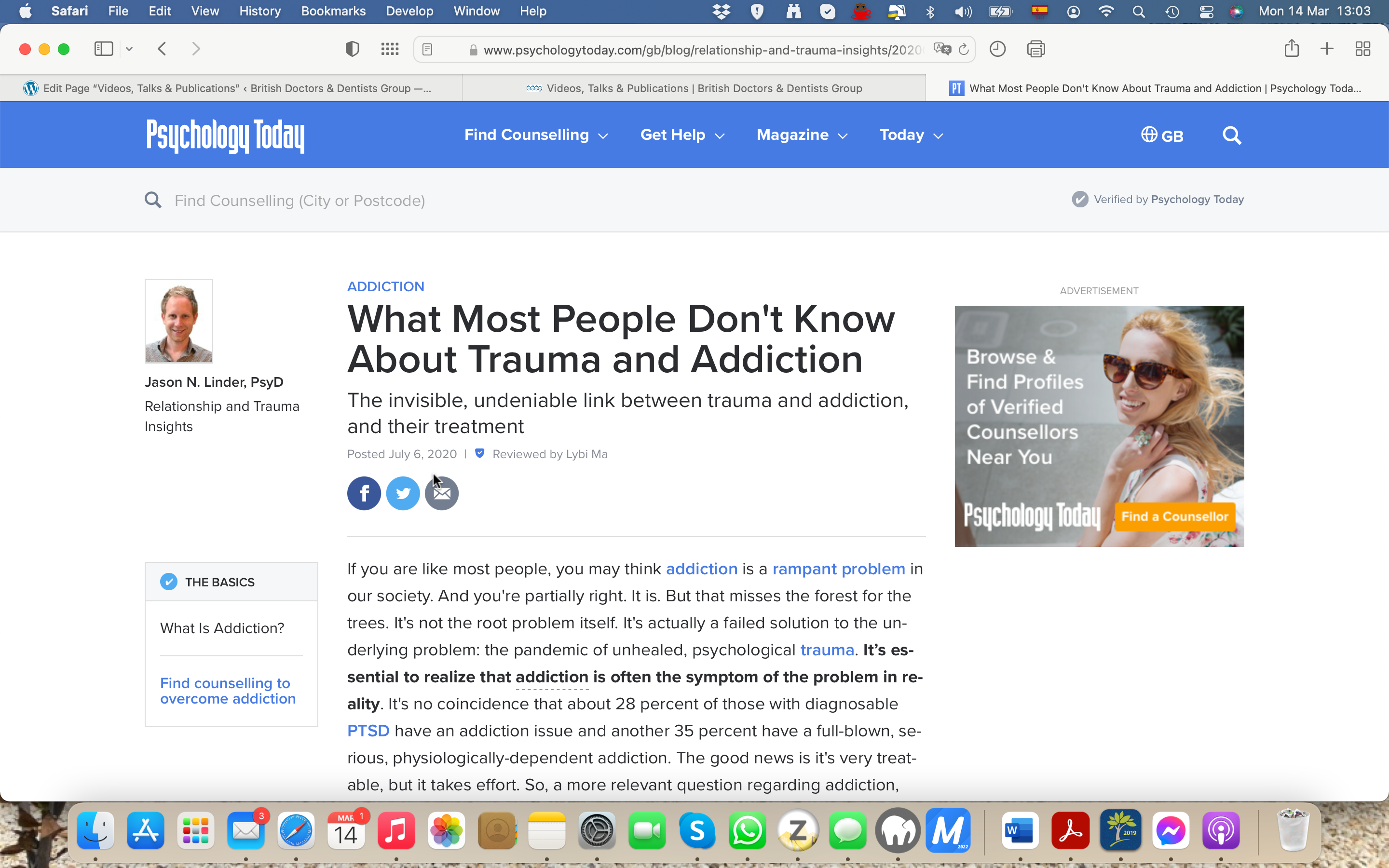Open Podcasts from the Dock
The width and height of the screenshot is (1389, 868).
[x=1221, y=830]
